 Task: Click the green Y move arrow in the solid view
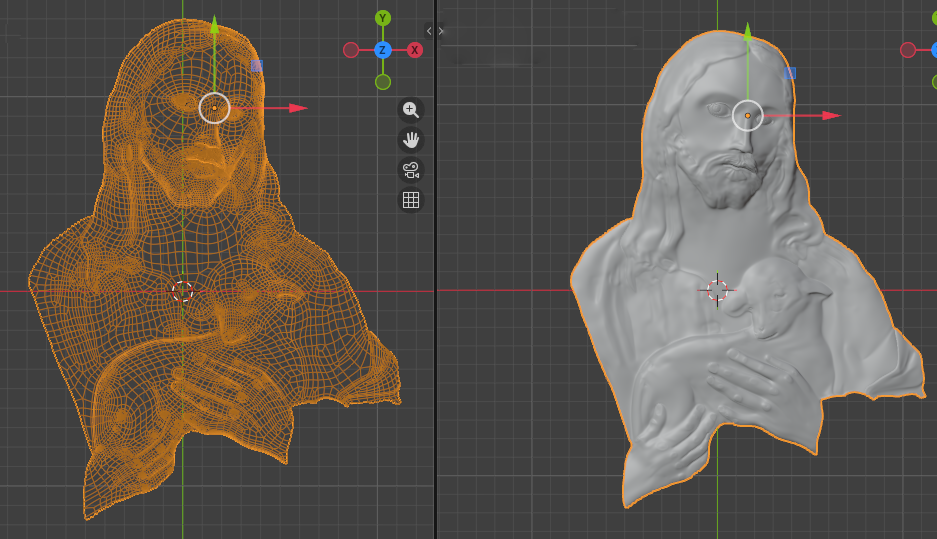(x=747, y=33)
